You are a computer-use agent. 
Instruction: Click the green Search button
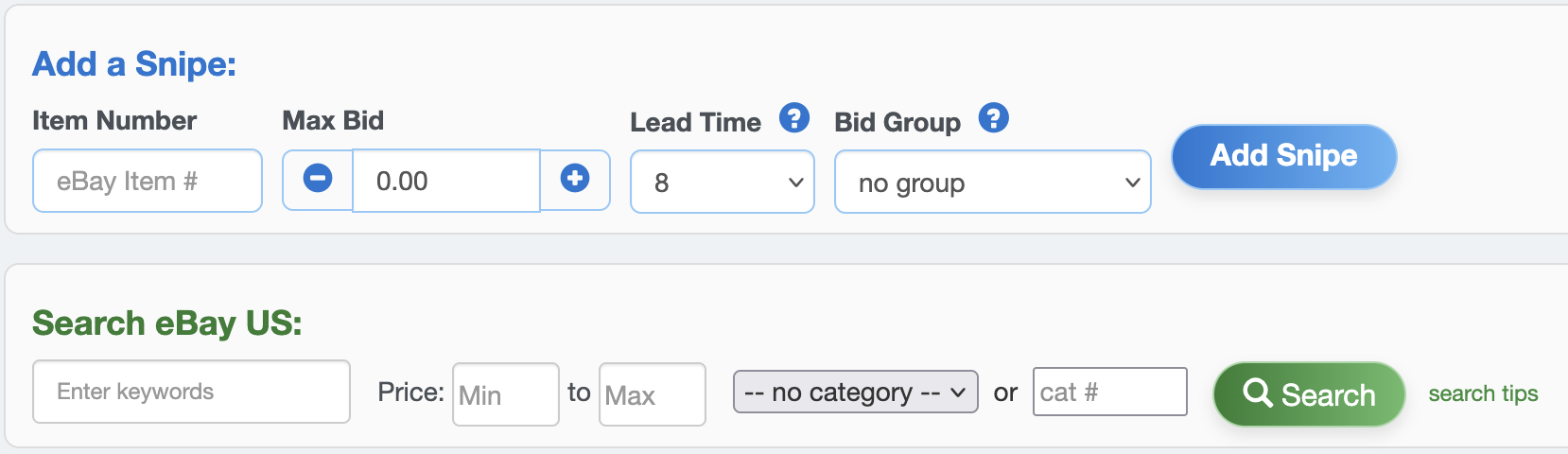pos(1309,393)
